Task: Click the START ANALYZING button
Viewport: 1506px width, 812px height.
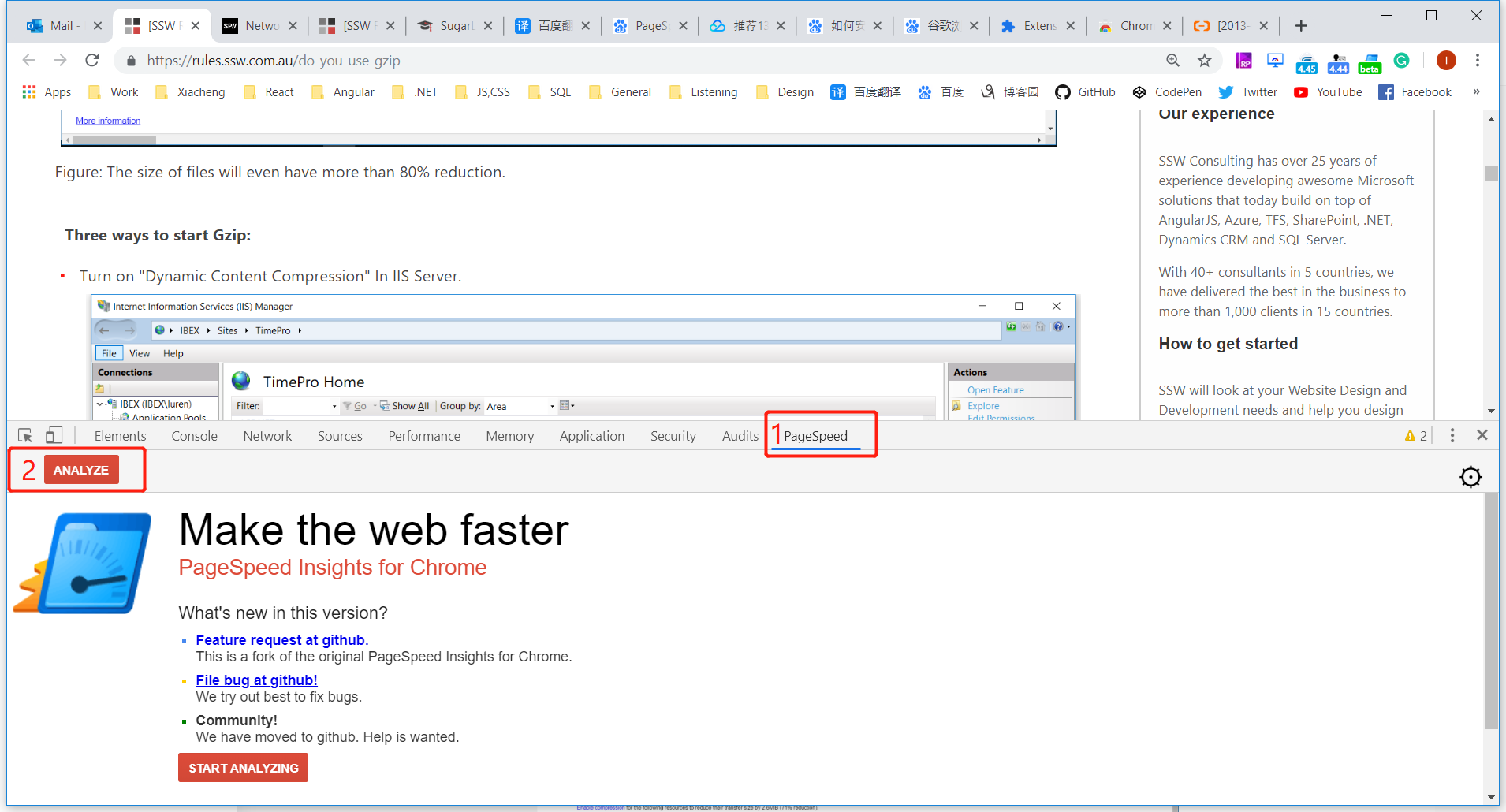Action: point(243,768)
